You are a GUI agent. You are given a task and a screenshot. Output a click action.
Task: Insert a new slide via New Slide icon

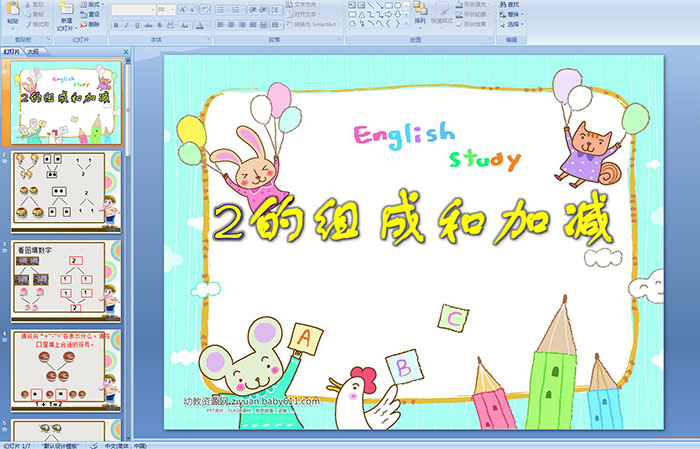(67, 8)
